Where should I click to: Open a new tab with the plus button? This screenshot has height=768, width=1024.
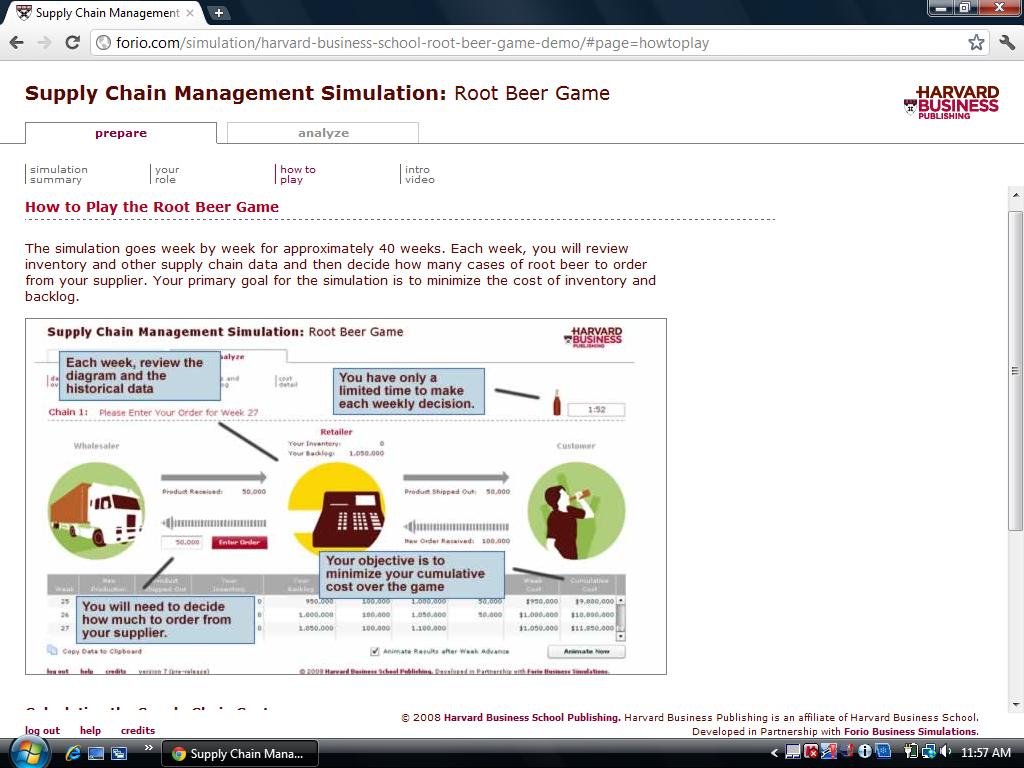click(219, 12)
